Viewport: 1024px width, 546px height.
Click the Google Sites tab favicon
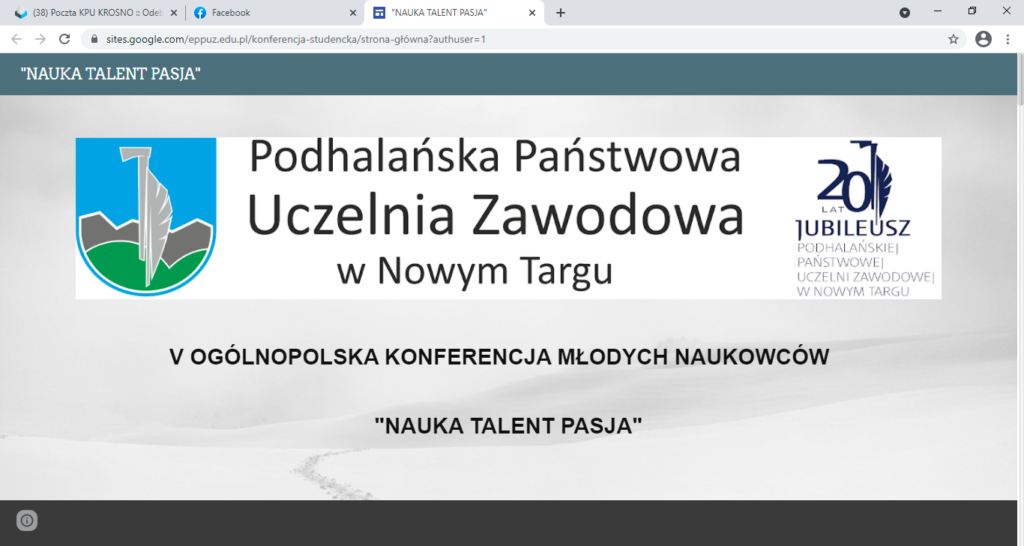tap(379, 12)
